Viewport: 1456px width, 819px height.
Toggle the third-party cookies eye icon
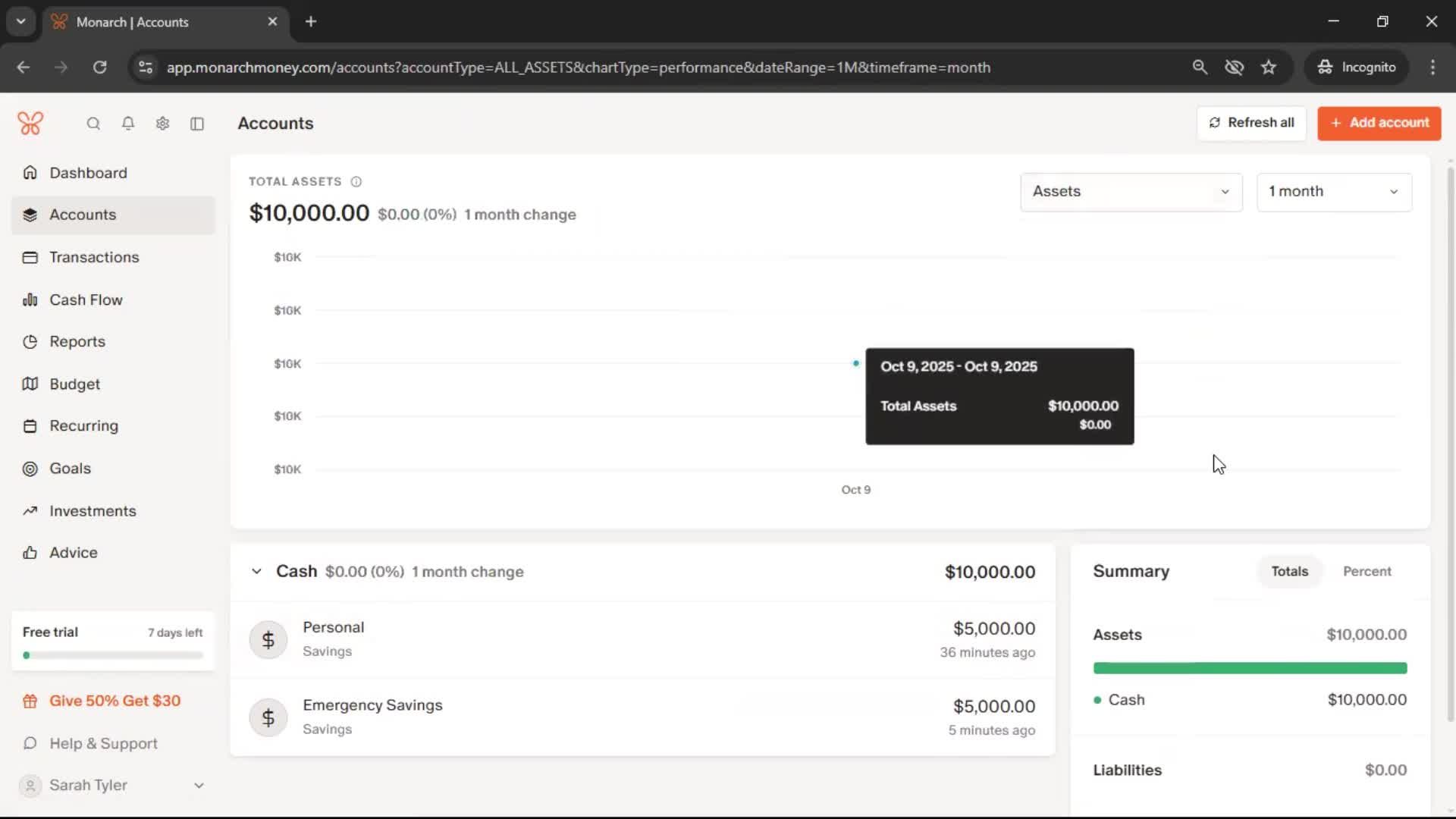1234,67
